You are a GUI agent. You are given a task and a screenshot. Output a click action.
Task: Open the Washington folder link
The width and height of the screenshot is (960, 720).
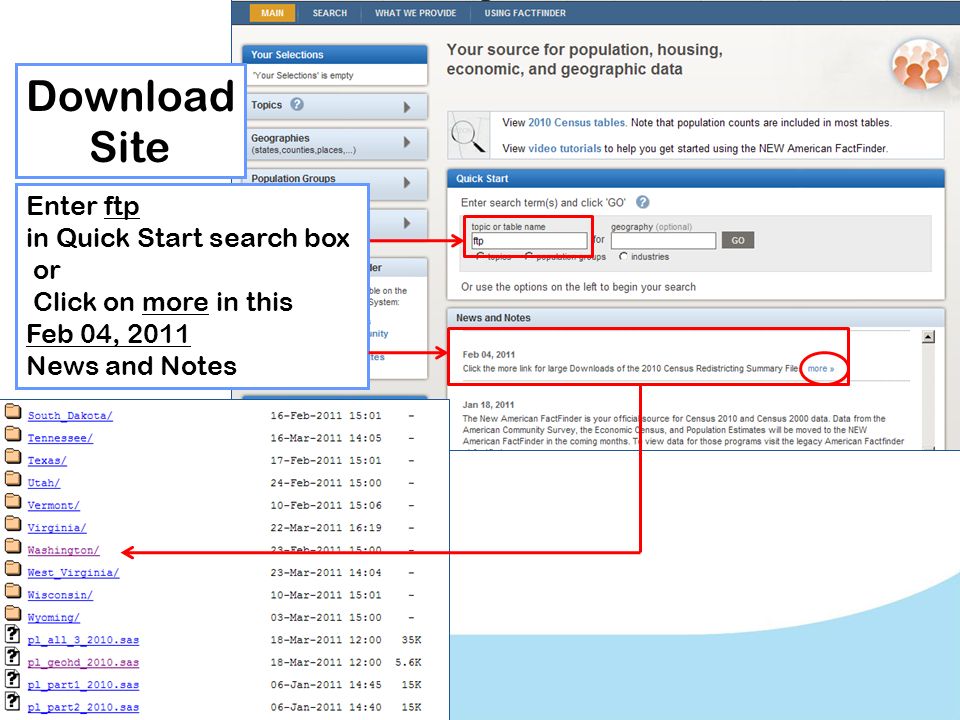pos(63,550)
